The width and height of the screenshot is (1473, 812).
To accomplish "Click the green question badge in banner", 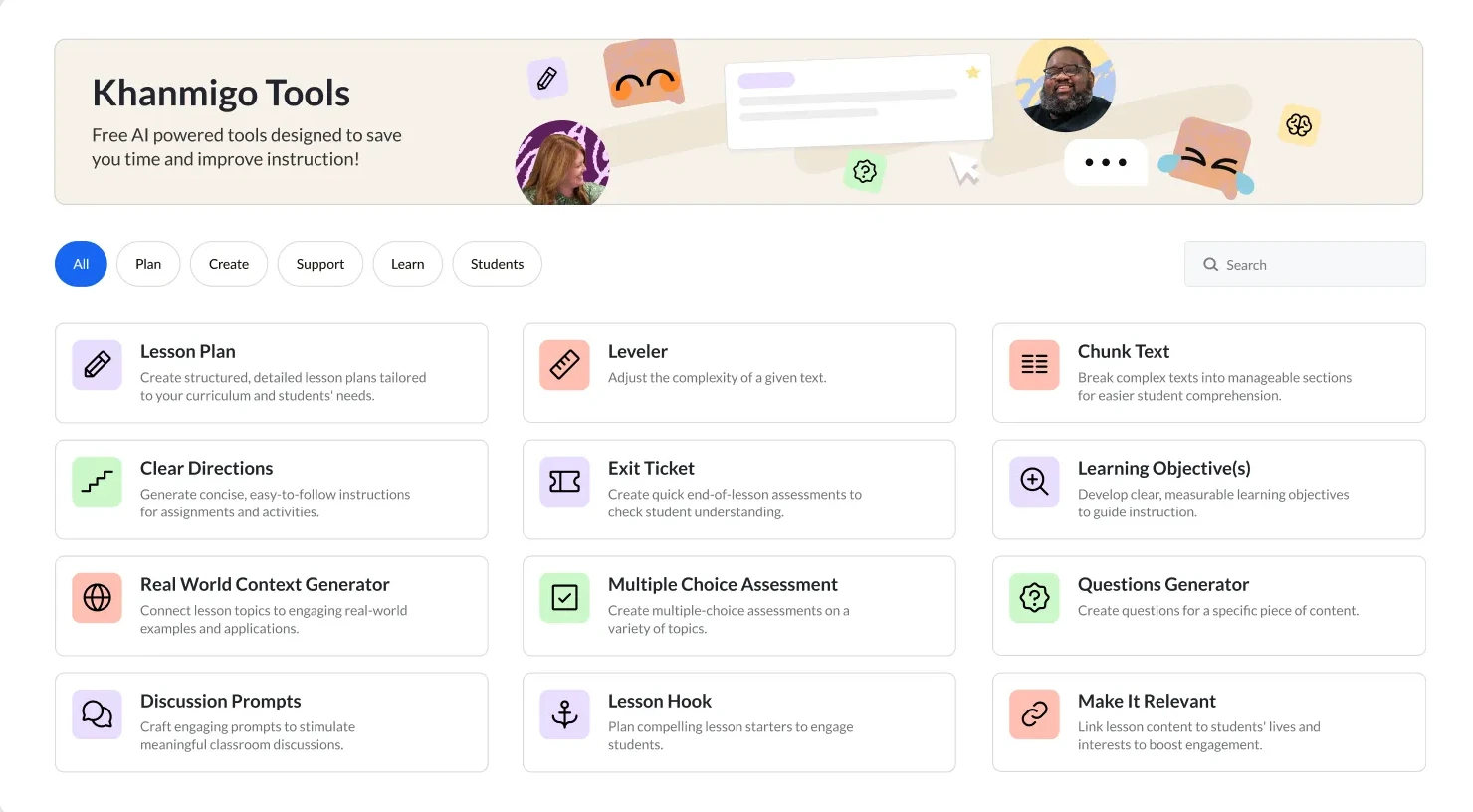I will (865, 171).
